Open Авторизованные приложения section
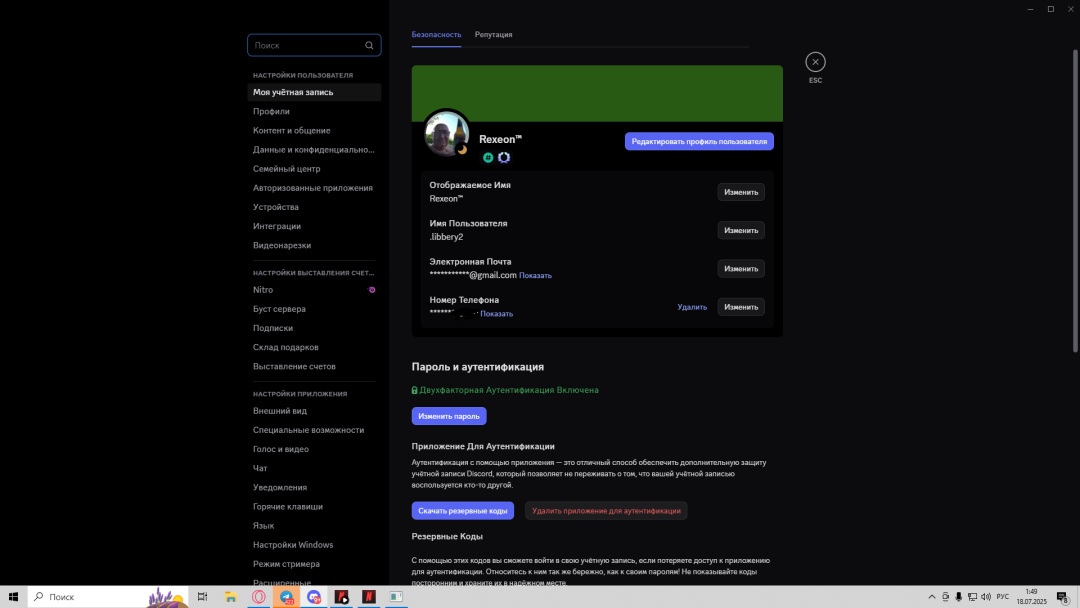 (x=314, y=188)
